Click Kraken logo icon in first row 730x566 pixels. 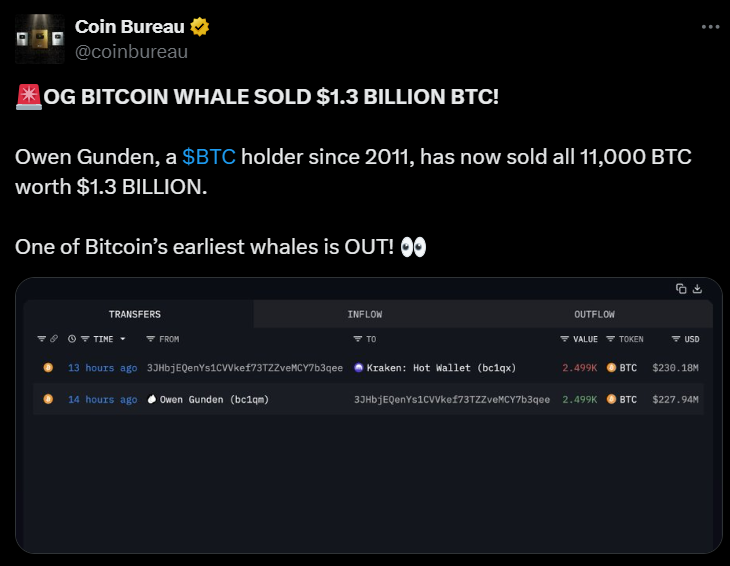click(359, 368)
